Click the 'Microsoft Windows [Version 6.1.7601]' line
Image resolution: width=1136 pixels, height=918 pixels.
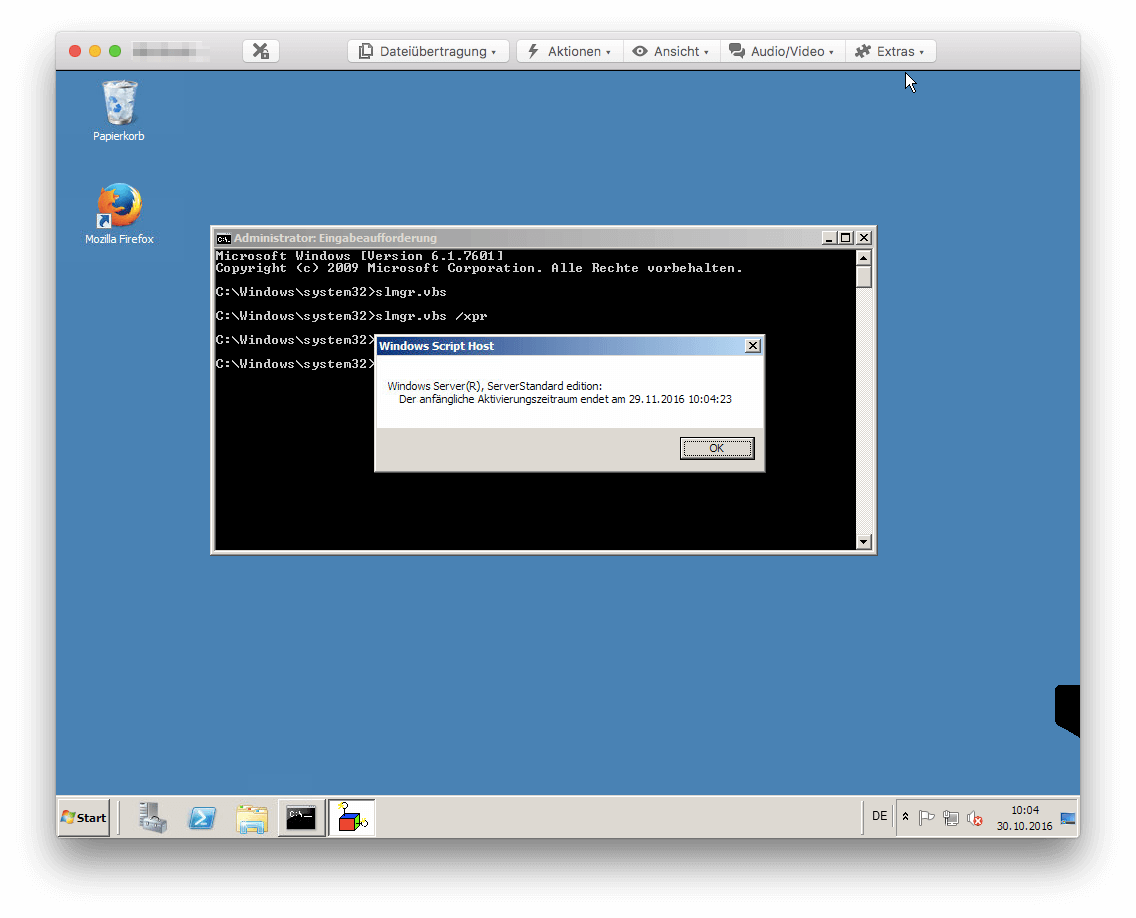359,256
